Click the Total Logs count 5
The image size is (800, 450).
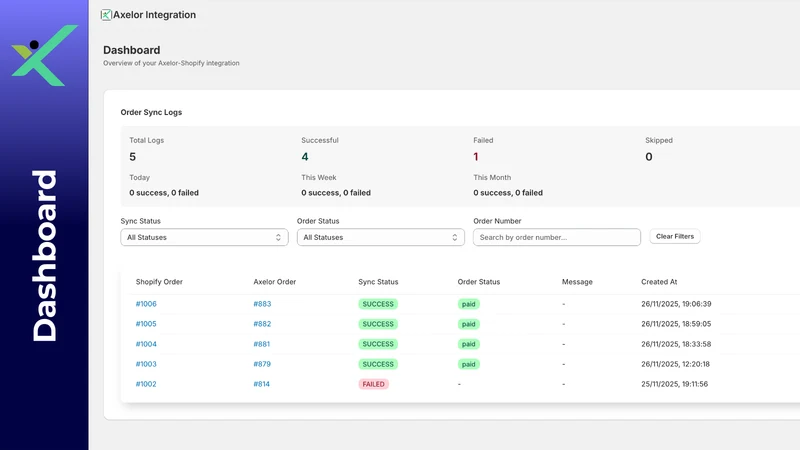pos(133,157)
